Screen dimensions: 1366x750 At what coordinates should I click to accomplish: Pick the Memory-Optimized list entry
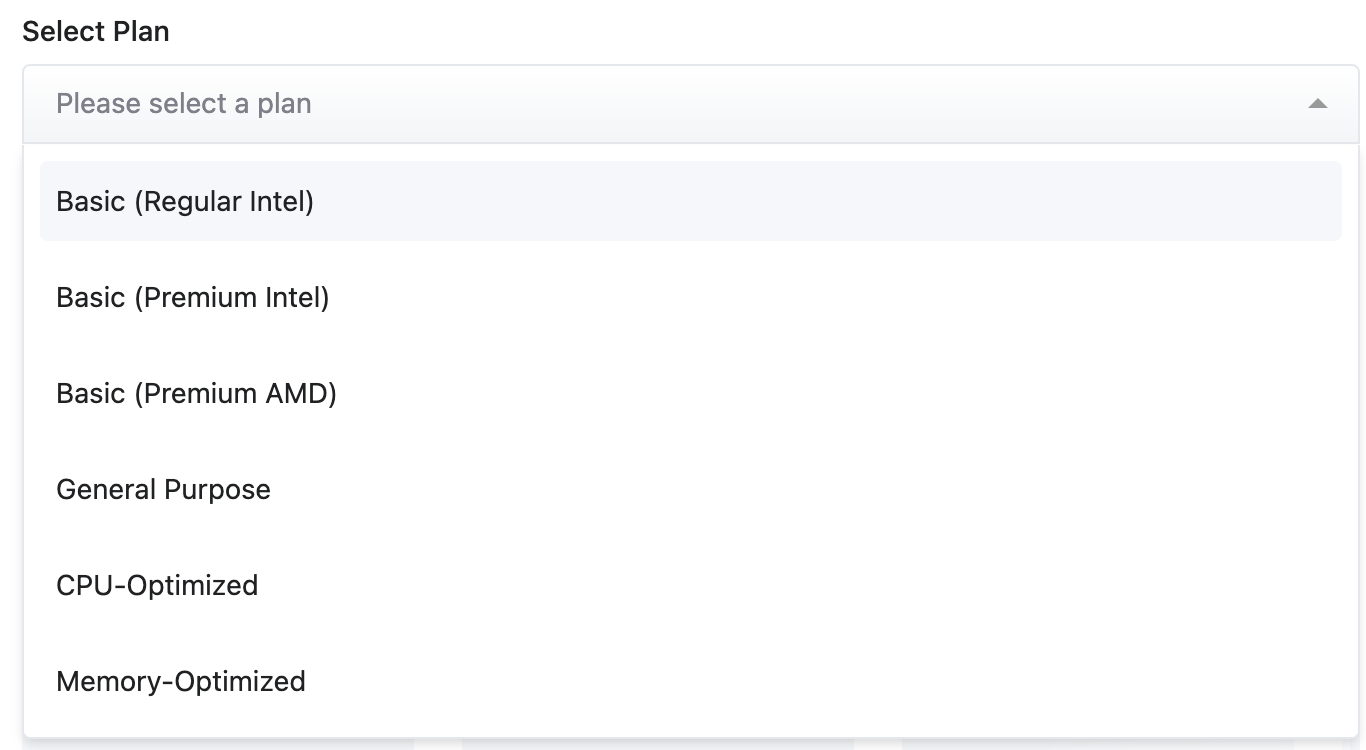click(x=181, y=681)
